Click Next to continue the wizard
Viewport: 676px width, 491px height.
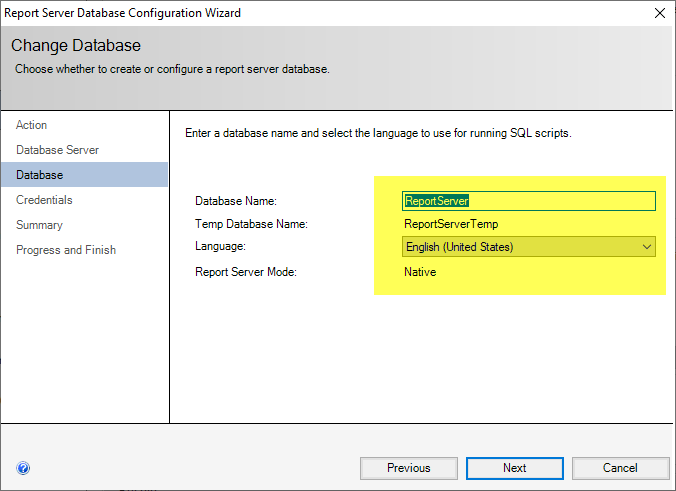point(514,468)
